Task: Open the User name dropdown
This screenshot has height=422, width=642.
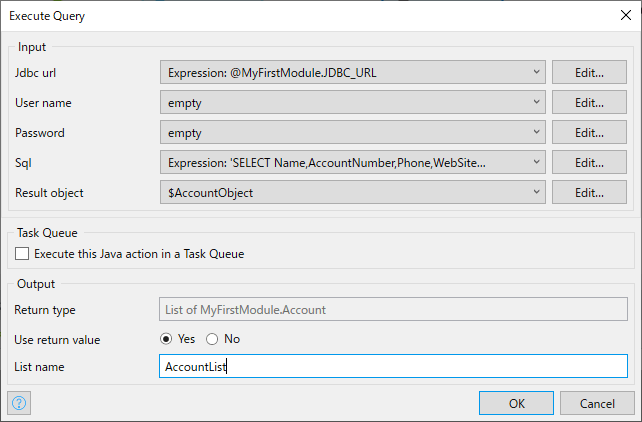Action: pos(537,102)
